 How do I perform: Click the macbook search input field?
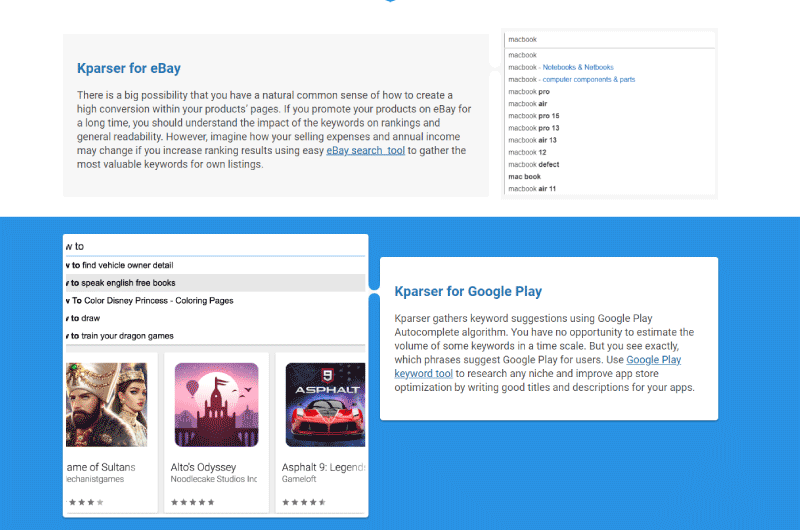point(609,40)
